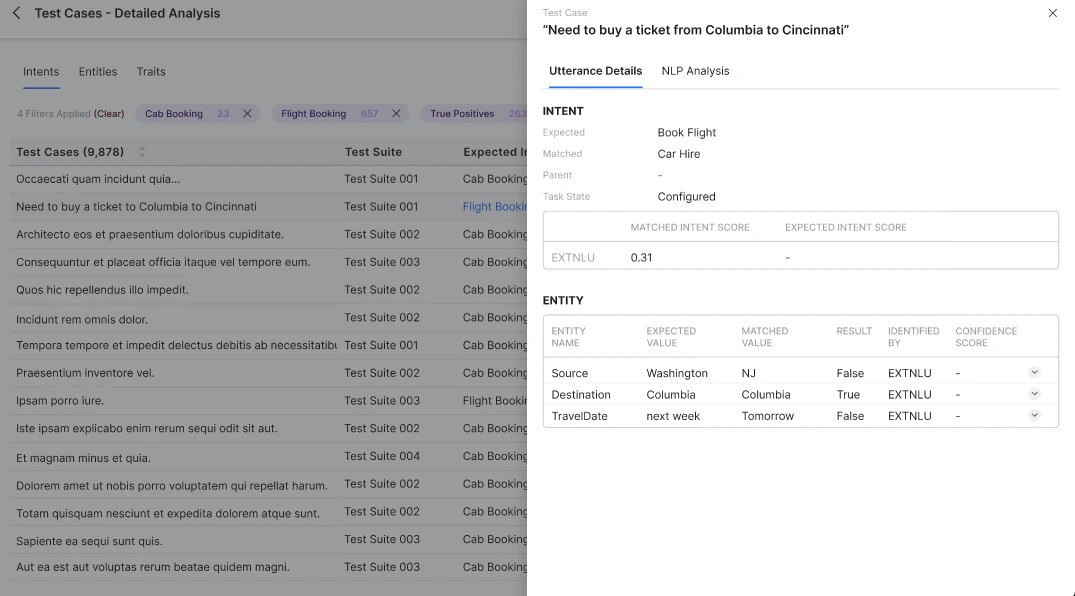The width and height of the screenshot is (1075, 596).
Task: Remove the Flight Booking filter chip
Action: click(396, 114)
